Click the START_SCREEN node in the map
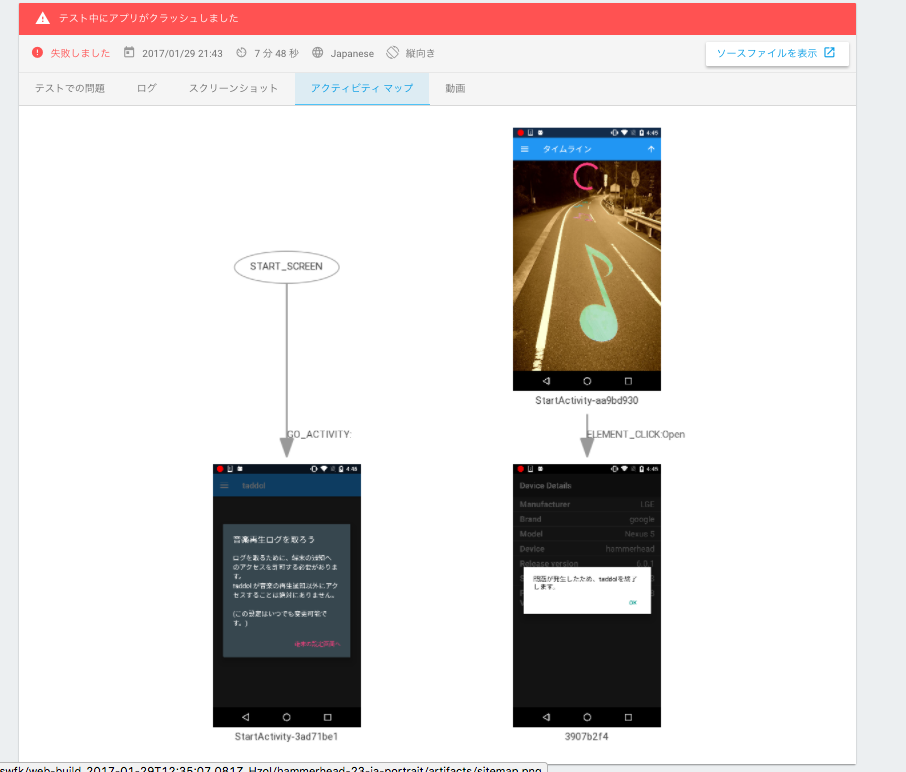This screenshot has width=906, height=772. (x=287, y=267)
